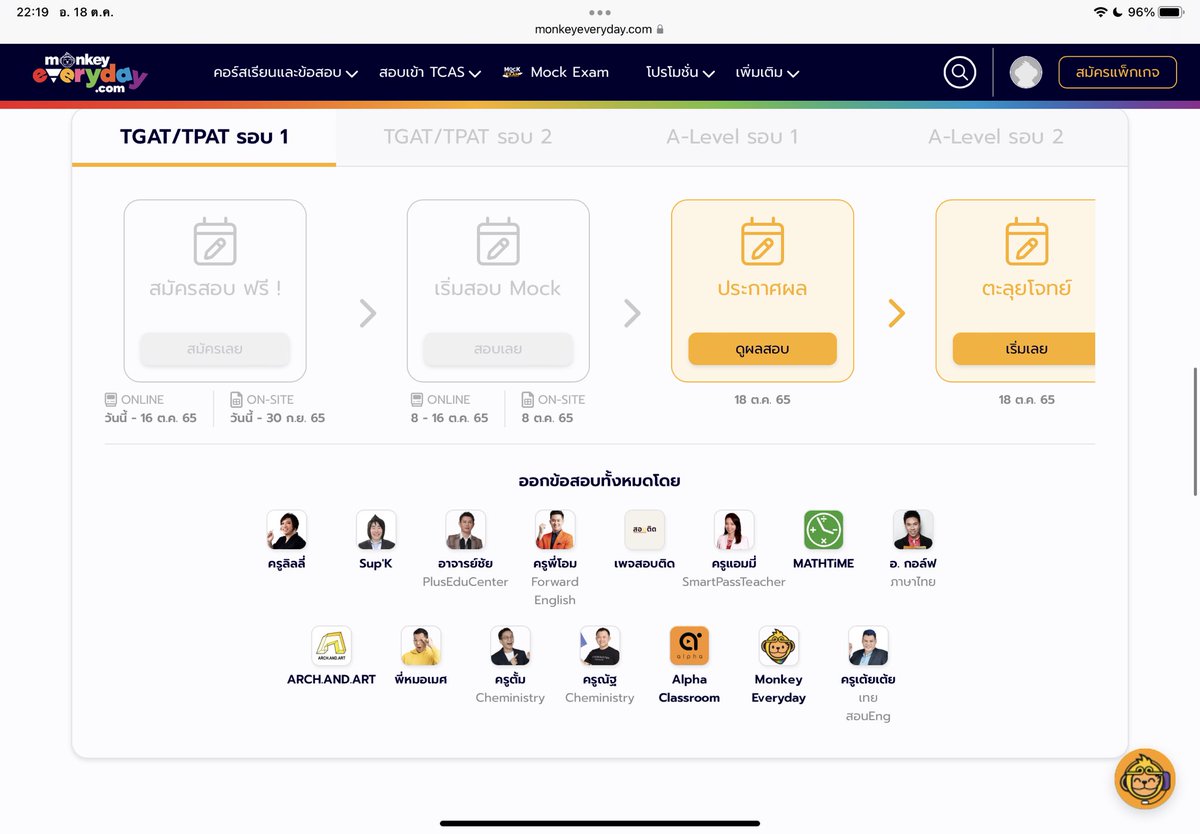Select the ครูพี่โอม tutor photo

[555, 530]
